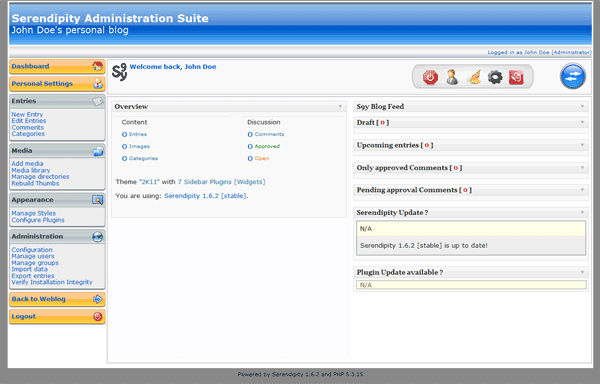Click the Serendipity is up to date message
This screenshot has width=600, height=384.
pyautogui.click(x=424, y=246)
